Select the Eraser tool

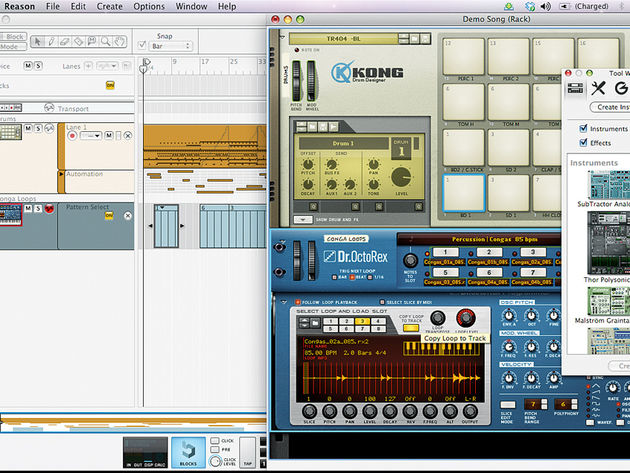pos(65,41)
